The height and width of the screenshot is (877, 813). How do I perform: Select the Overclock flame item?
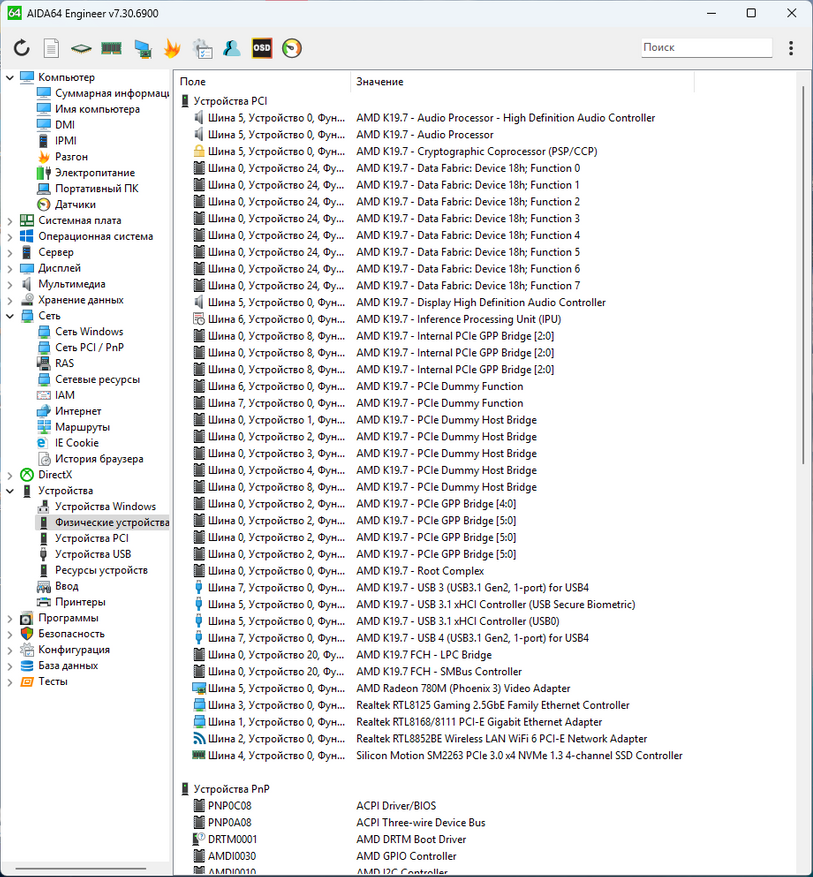coord(63,157)
